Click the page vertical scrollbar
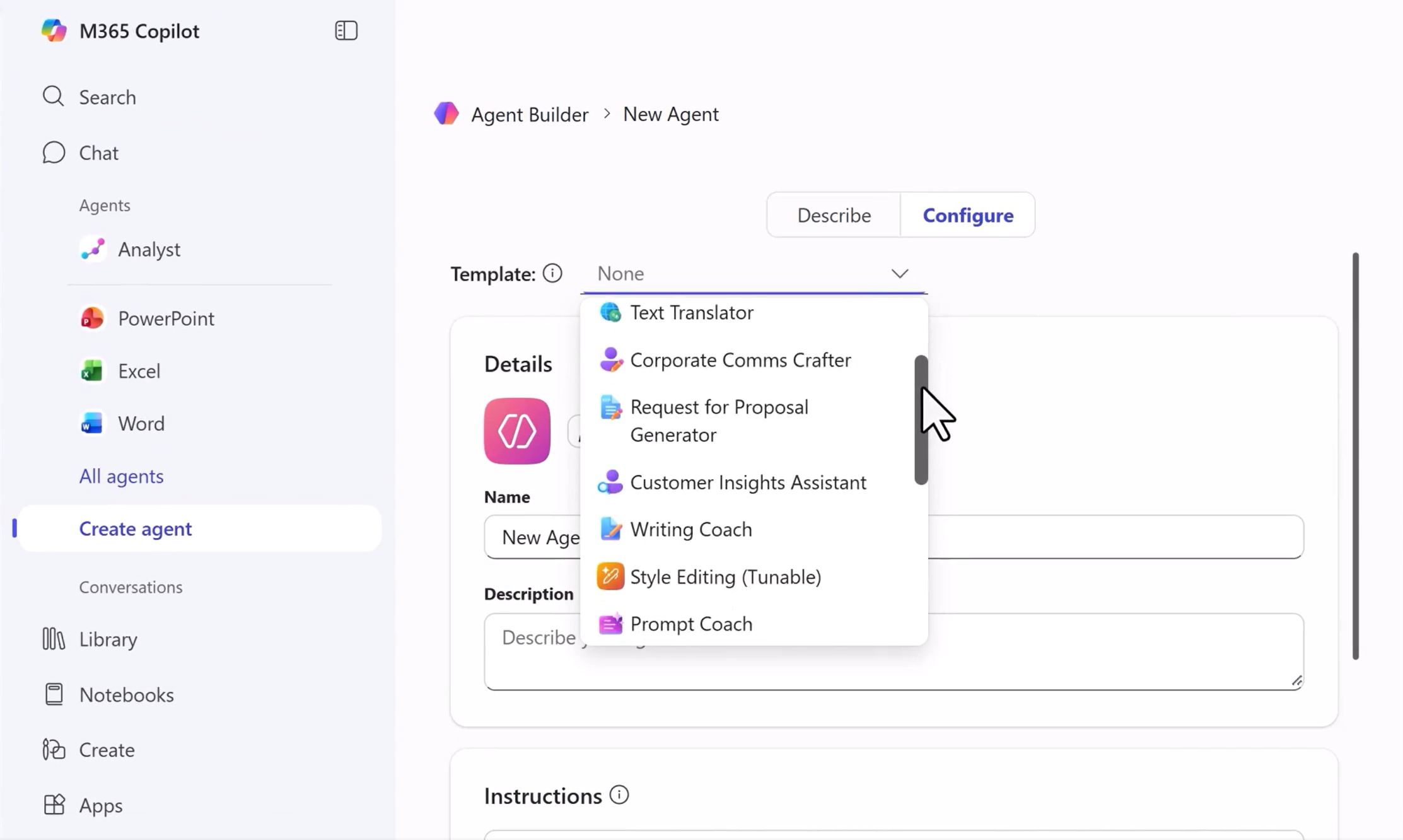The height and width of the screenshot is (840, 1403). (1355, 456)
